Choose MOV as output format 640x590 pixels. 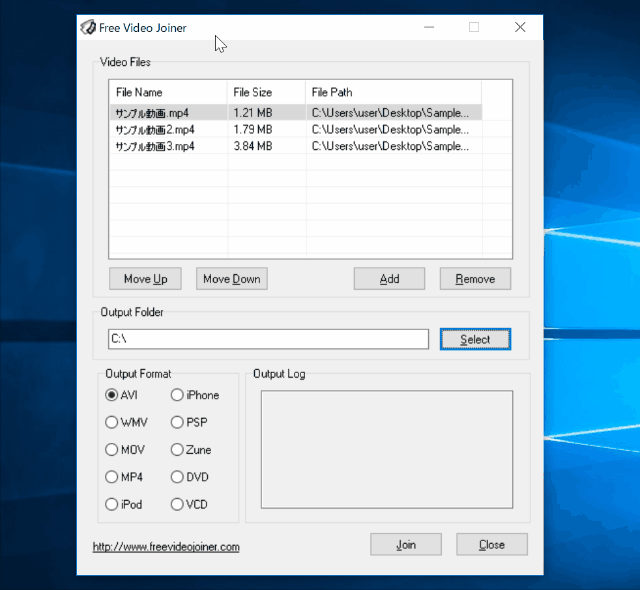tap(125, 450)
